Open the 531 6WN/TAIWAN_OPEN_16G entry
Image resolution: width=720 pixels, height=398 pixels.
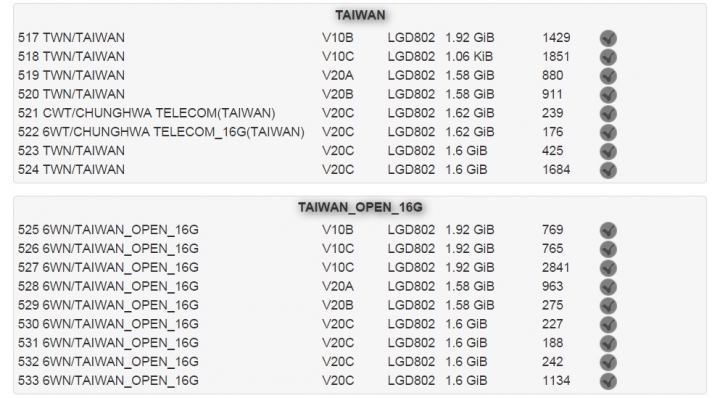tap(108, 343)
